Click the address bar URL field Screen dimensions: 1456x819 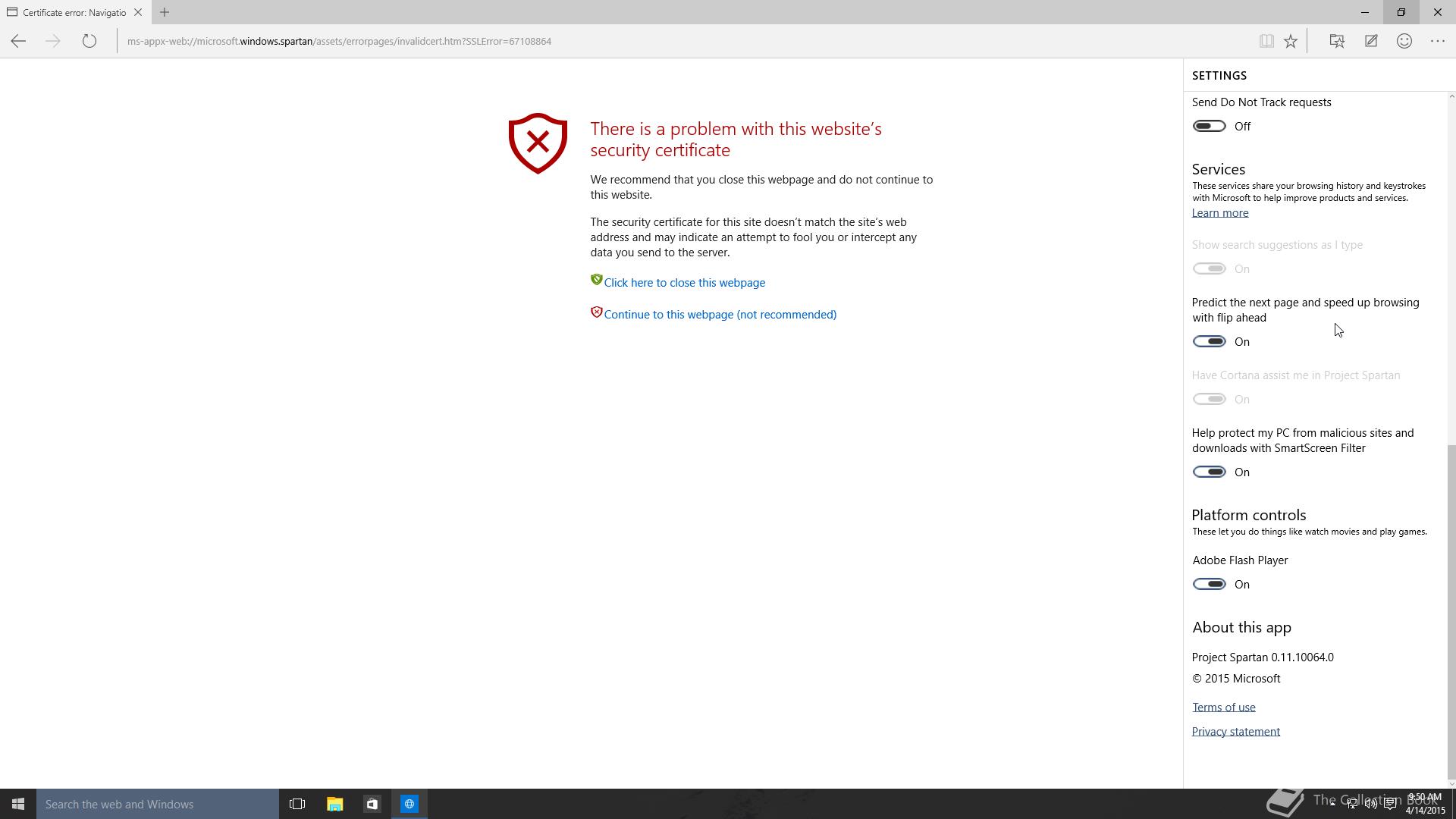point(682,41)
